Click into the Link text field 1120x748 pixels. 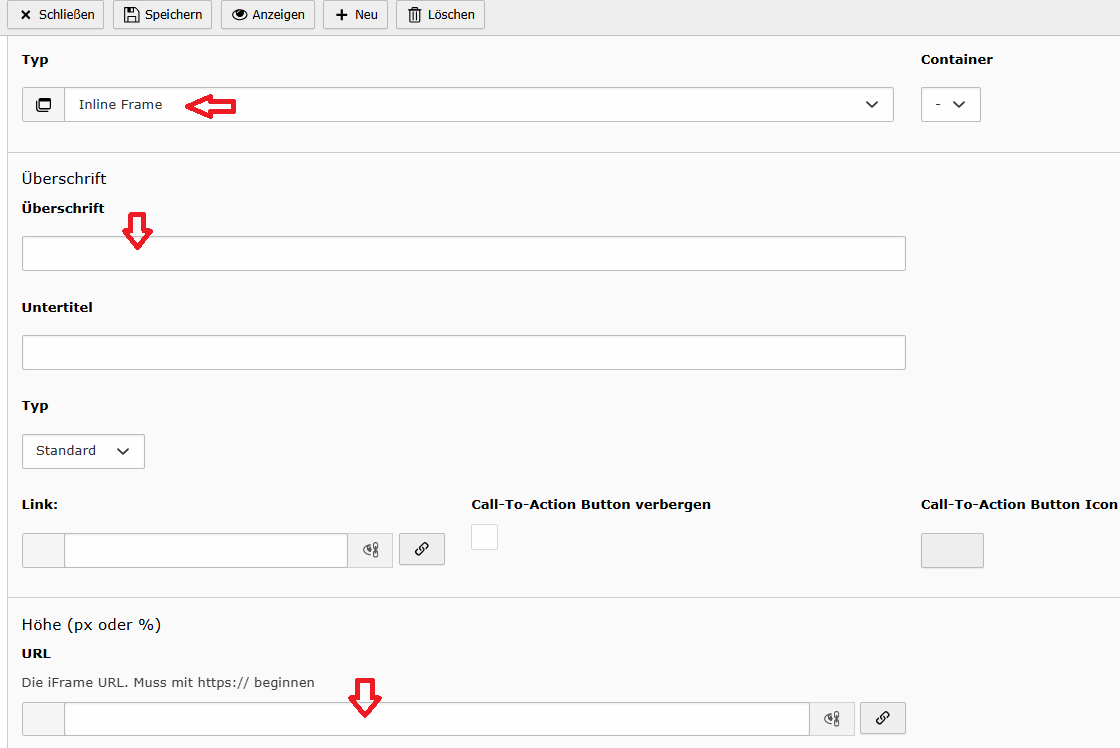(x=205, y=550)
